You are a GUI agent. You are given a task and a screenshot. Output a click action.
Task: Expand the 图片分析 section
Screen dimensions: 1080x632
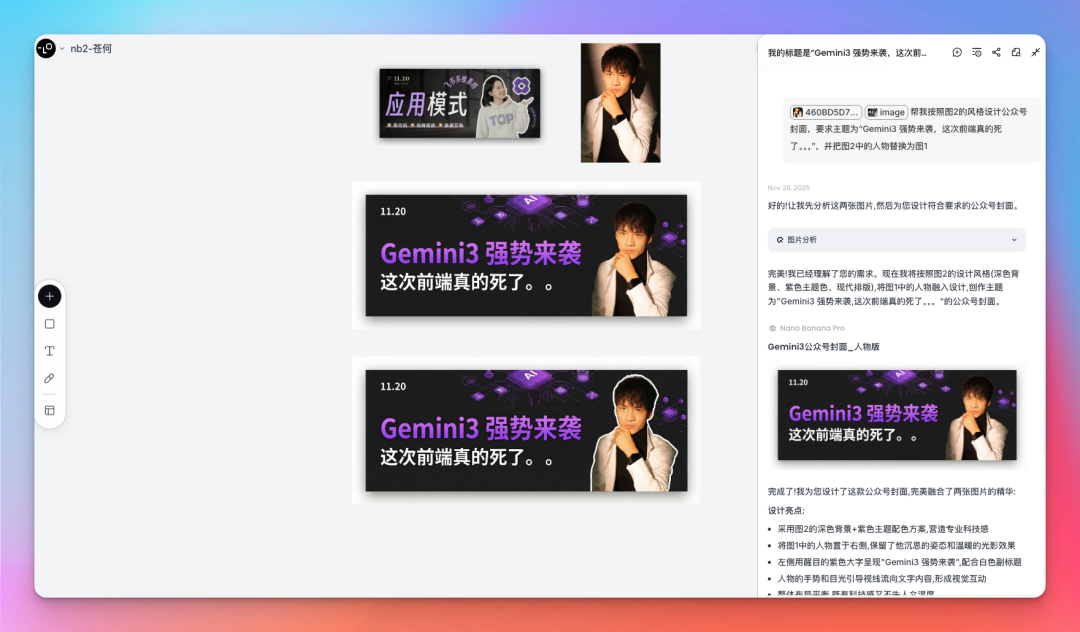[897, 240]
